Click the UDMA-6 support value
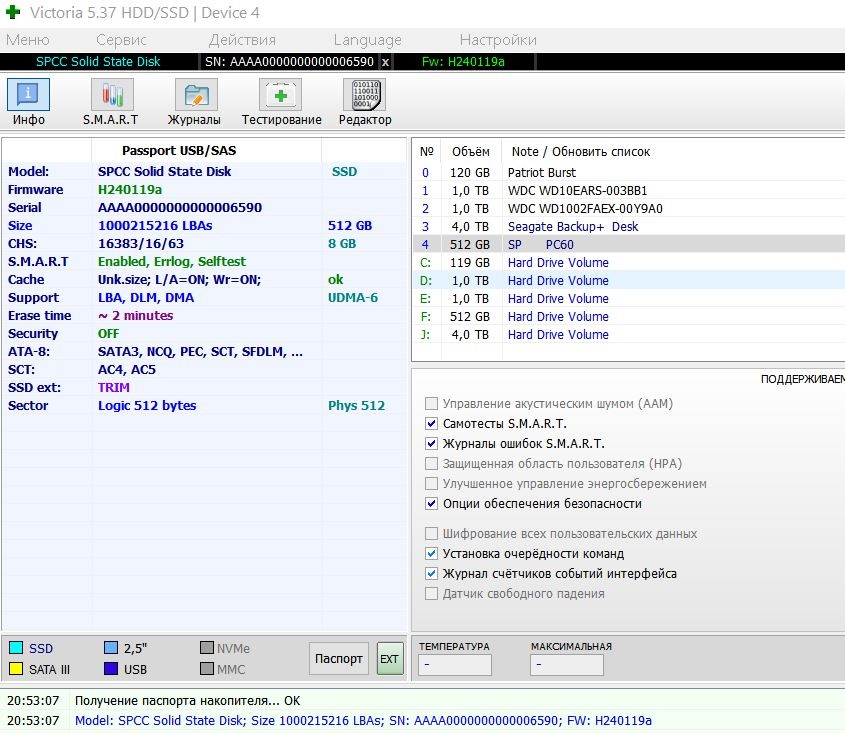 click(x=353, y=298)
